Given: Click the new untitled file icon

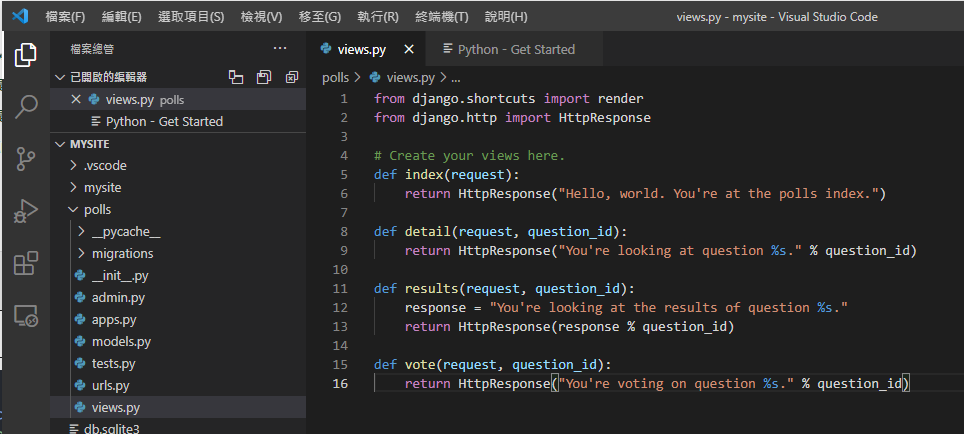Looking at the screenshot, I should pyautogui.click(x=236, y=77).
